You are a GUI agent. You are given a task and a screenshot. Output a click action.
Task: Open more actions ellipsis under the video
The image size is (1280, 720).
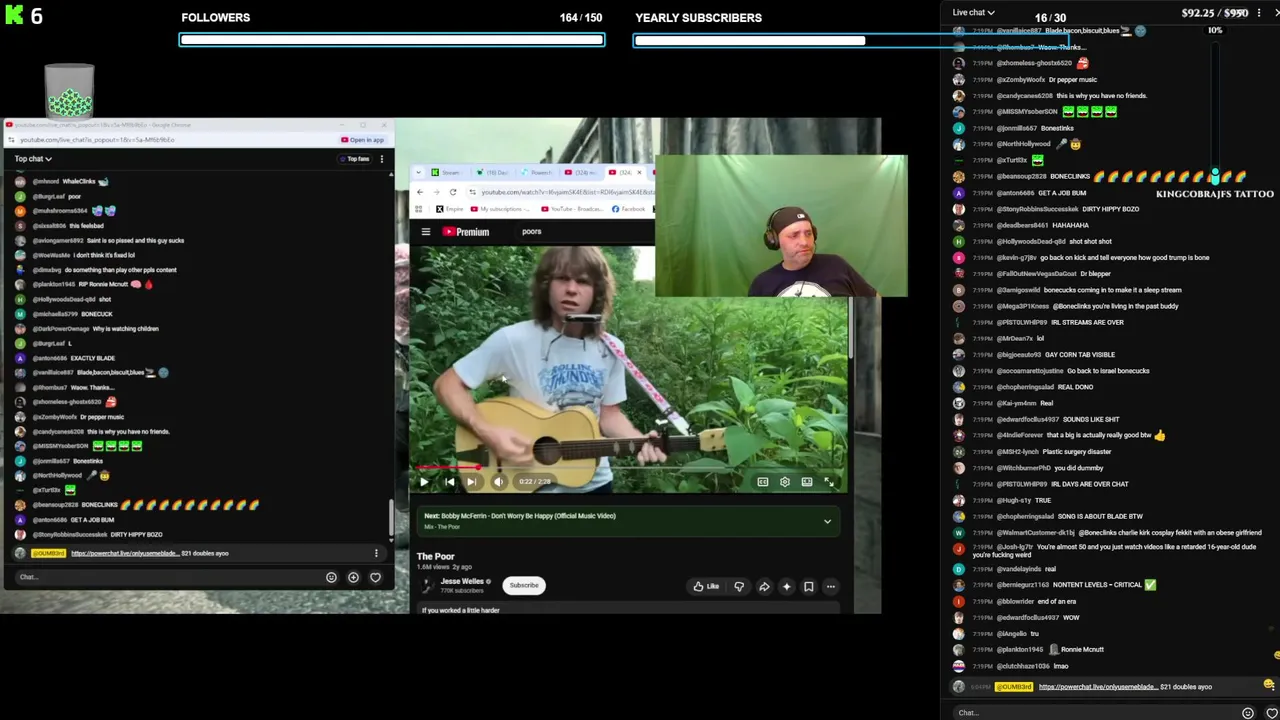click(x=830, y=587)
